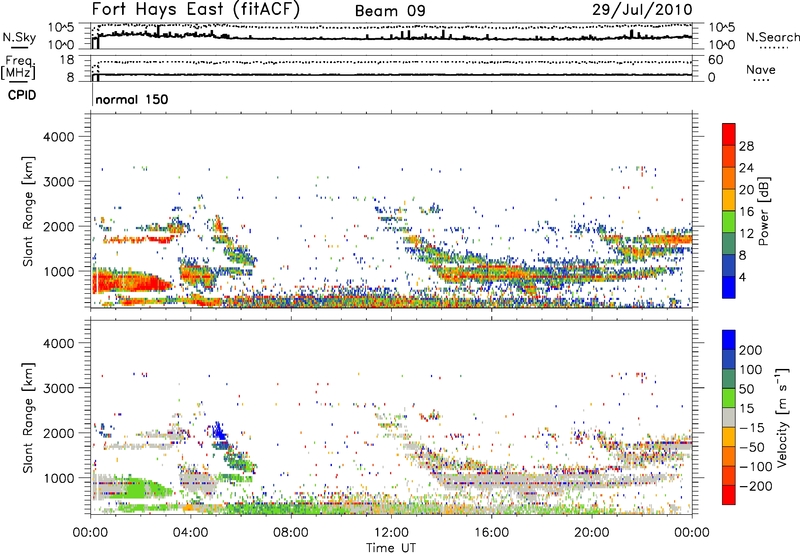
Task: Click the "Fort Hays East (fitACF)" title
Action: (x=196, y=9)
